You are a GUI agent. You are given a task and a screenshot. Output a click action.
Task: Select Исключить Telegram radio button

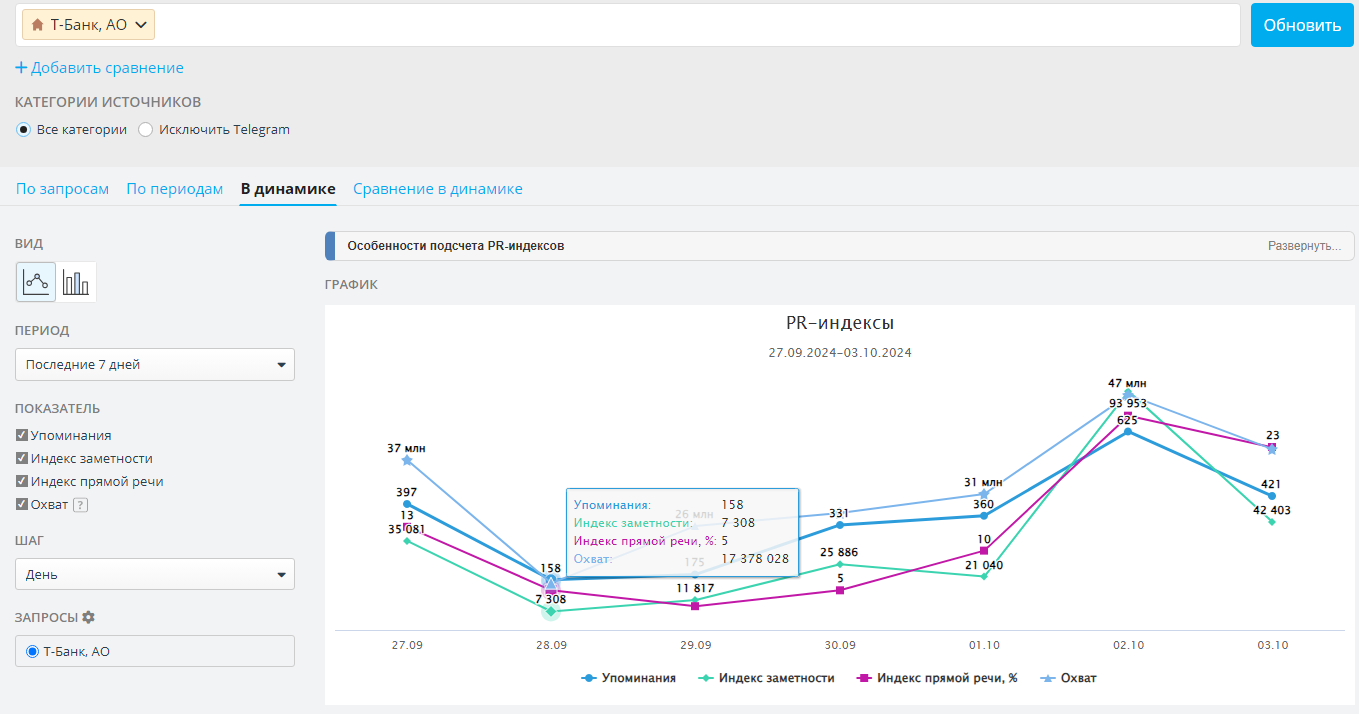(x=146, y=129)
